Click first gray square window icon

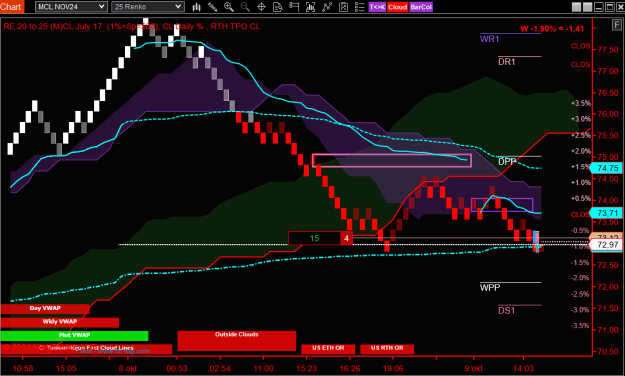click(576, 7)
